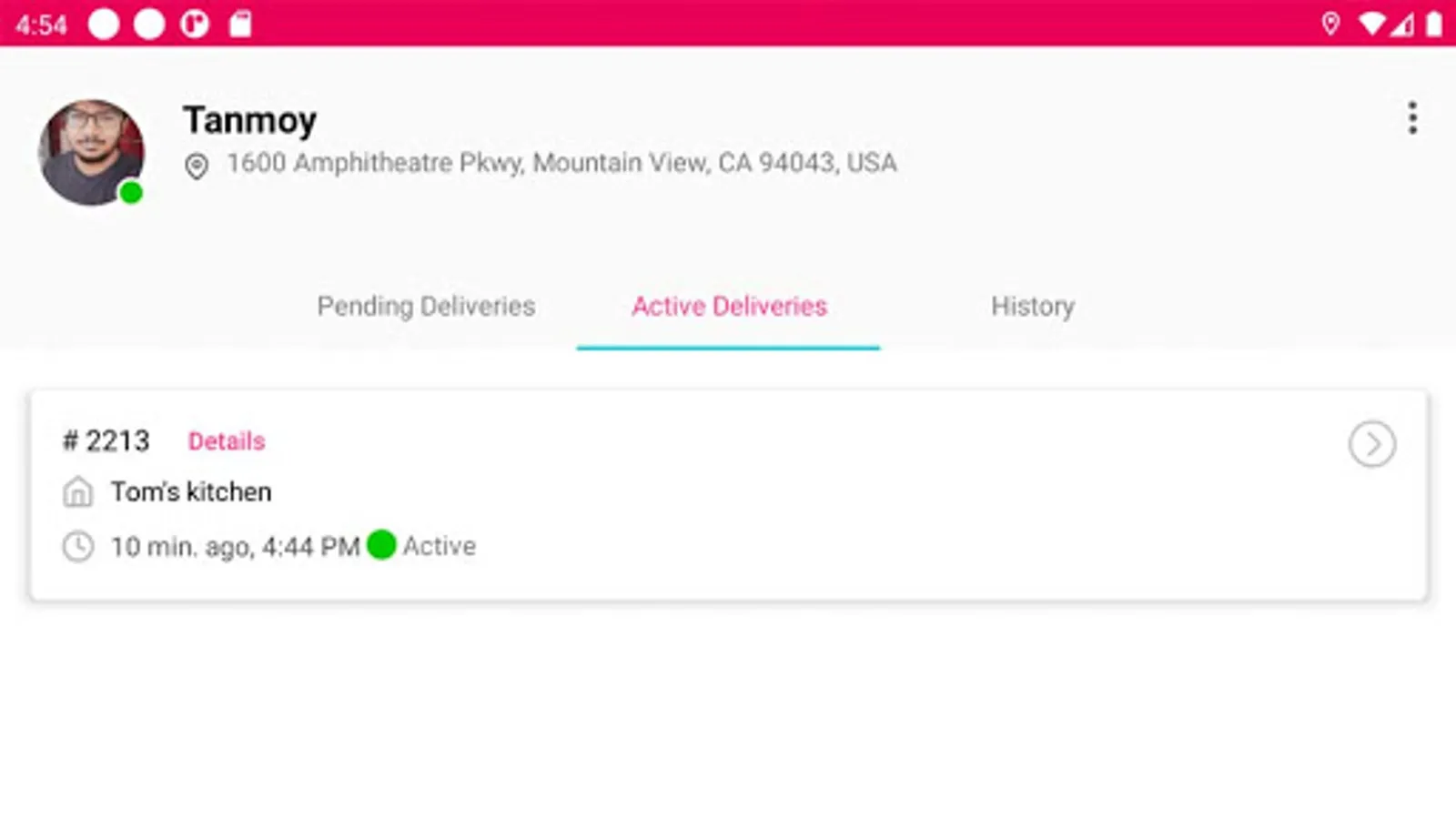
Task: Open the History tab
Action: pyautogui.click(x=1032, y=307)
